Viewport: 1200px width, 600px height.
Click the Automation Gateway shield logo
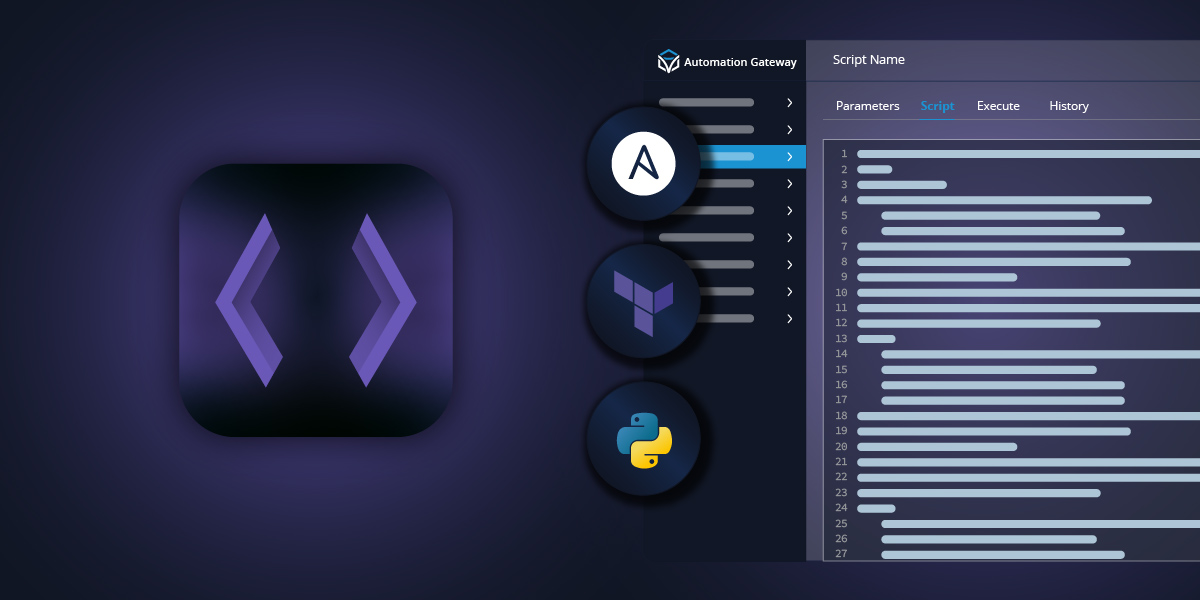click(x=666, y=60)
